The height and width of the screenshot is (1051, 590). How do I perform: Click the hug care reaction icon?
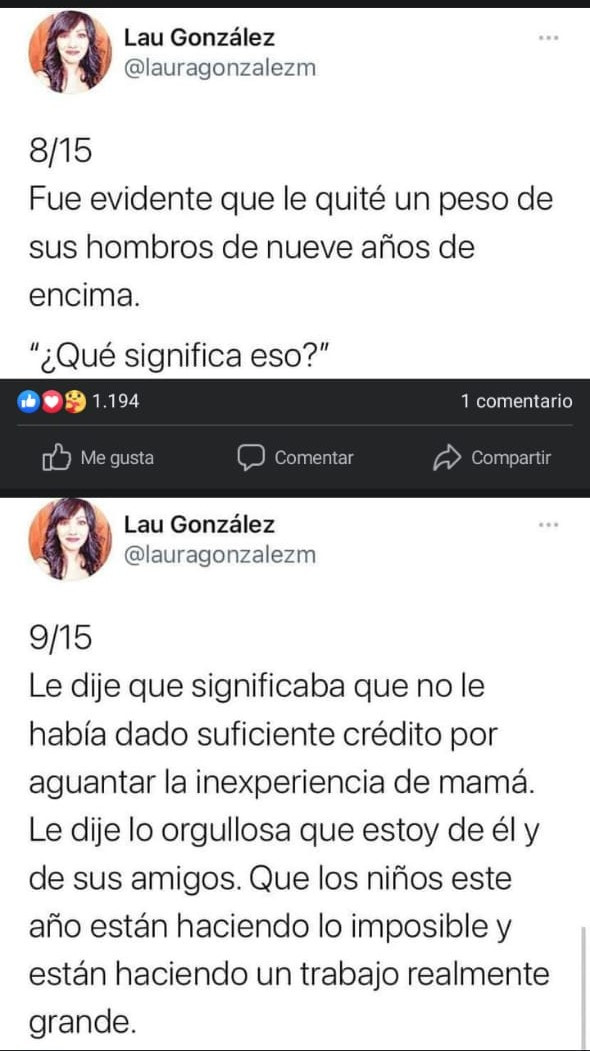point(75,401)
